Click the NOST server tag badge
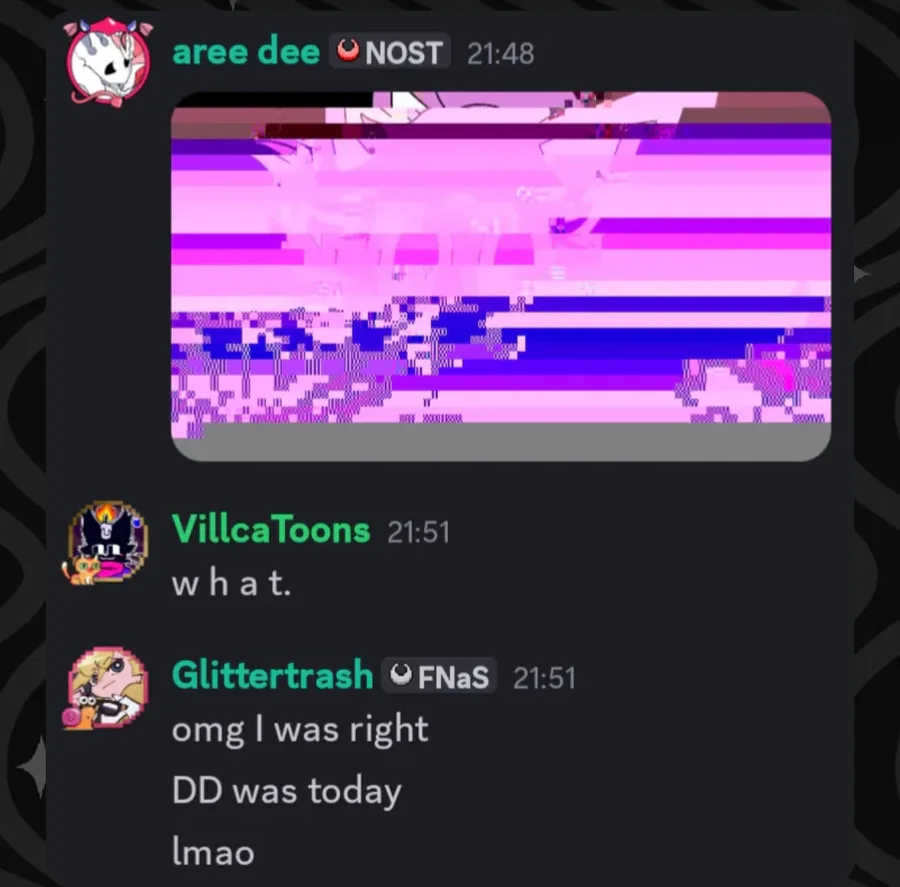The image size is (900, 887). coord(389,52)
